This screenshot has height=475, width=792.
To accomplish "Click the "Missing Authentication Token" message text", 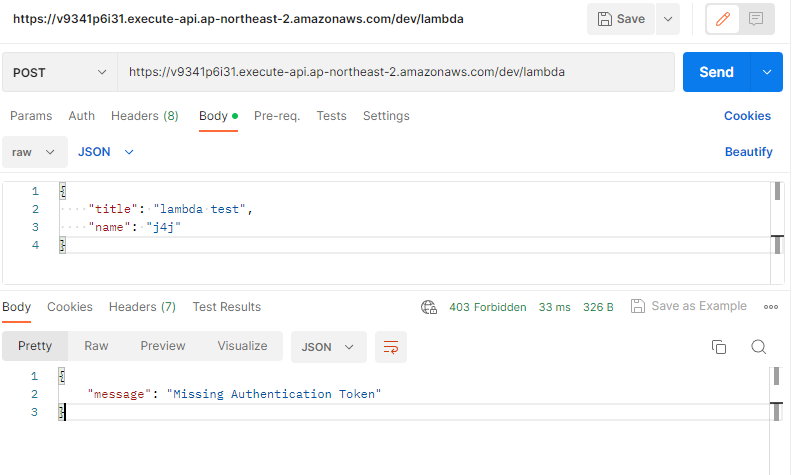I will click(274, 394).
